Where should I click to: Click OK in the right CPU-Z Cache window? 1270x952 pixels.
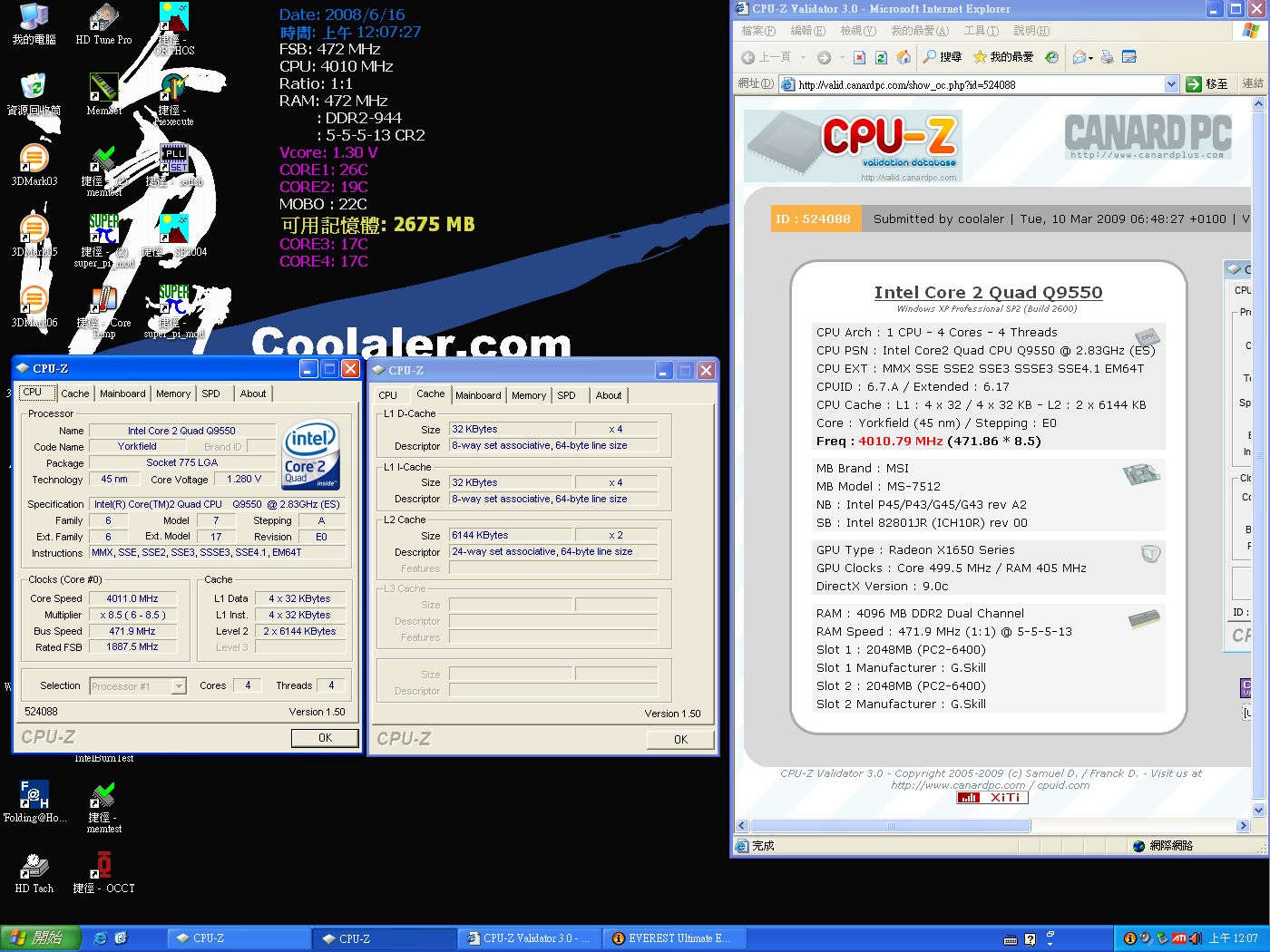click(x=680, y=740)
